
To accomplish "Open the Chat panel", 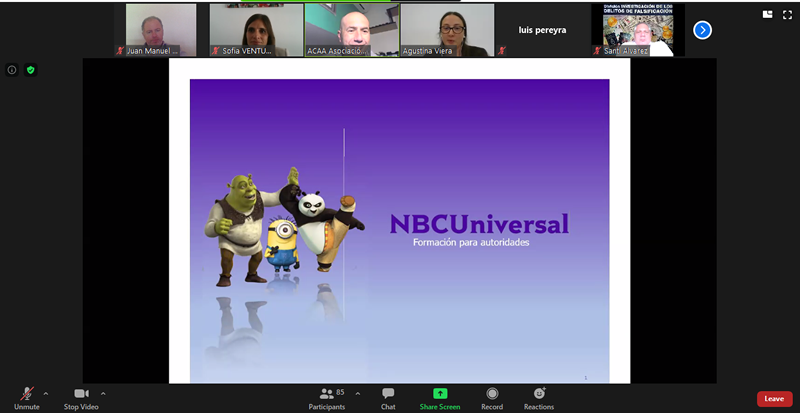I will tap(388, 398).
